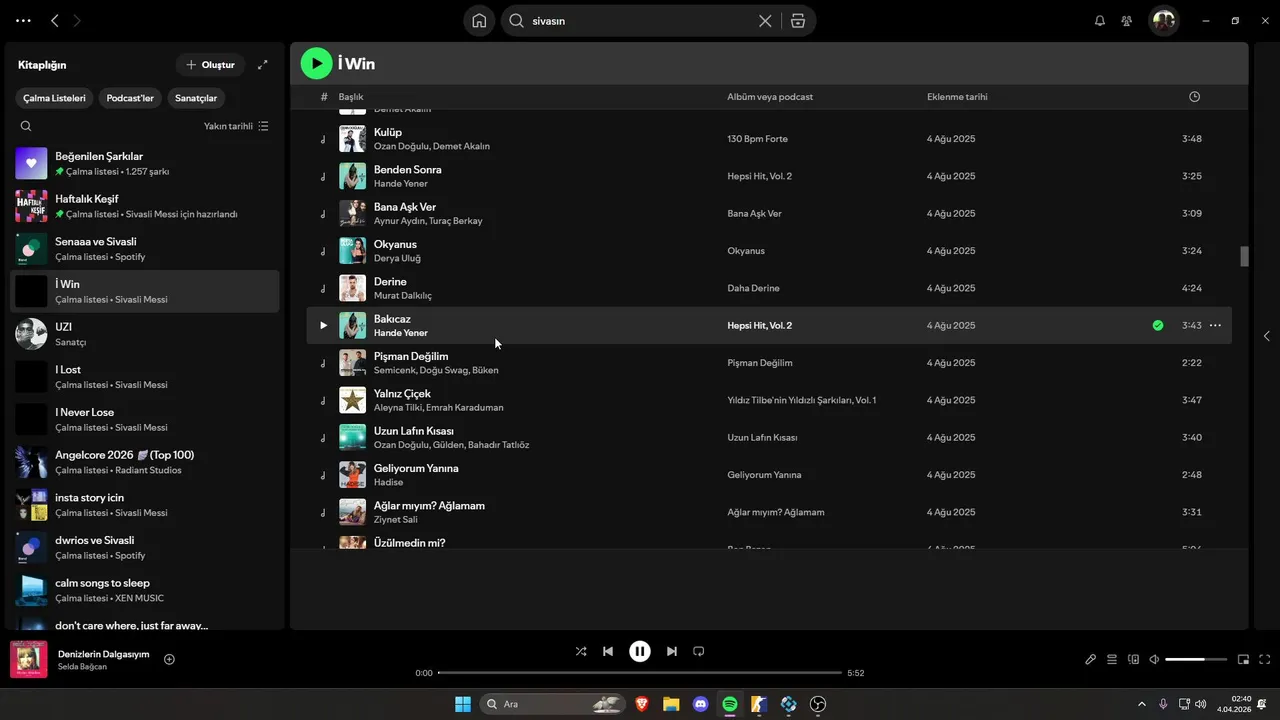Click the song progress bar

pos(640,673)
